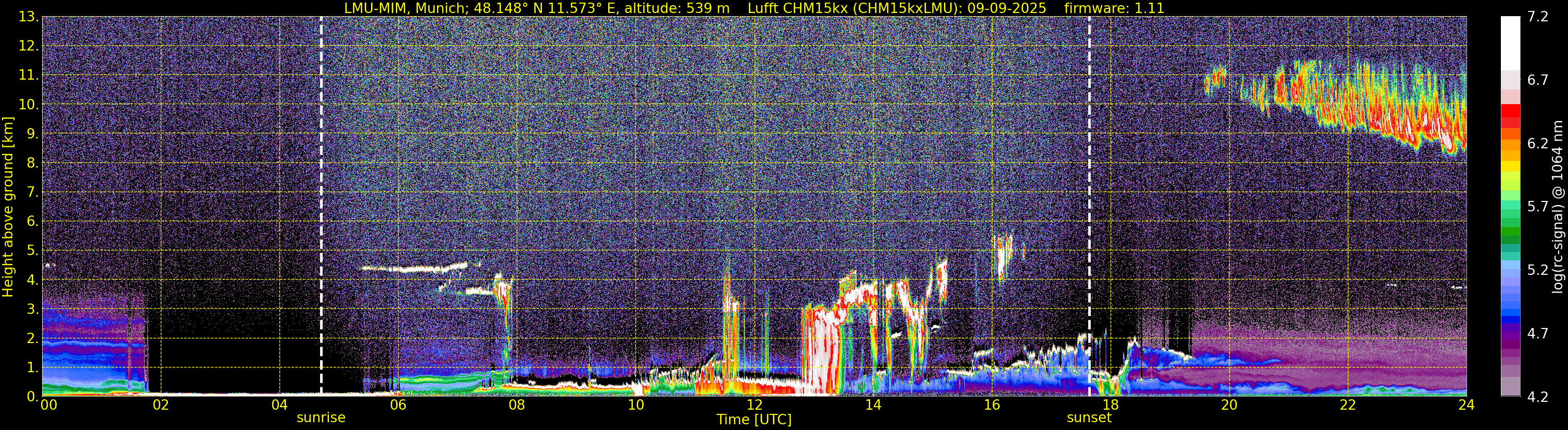The image size is (1568, 430).
Task: Click the height axis tick '10.'
Action: pos(28,105)
